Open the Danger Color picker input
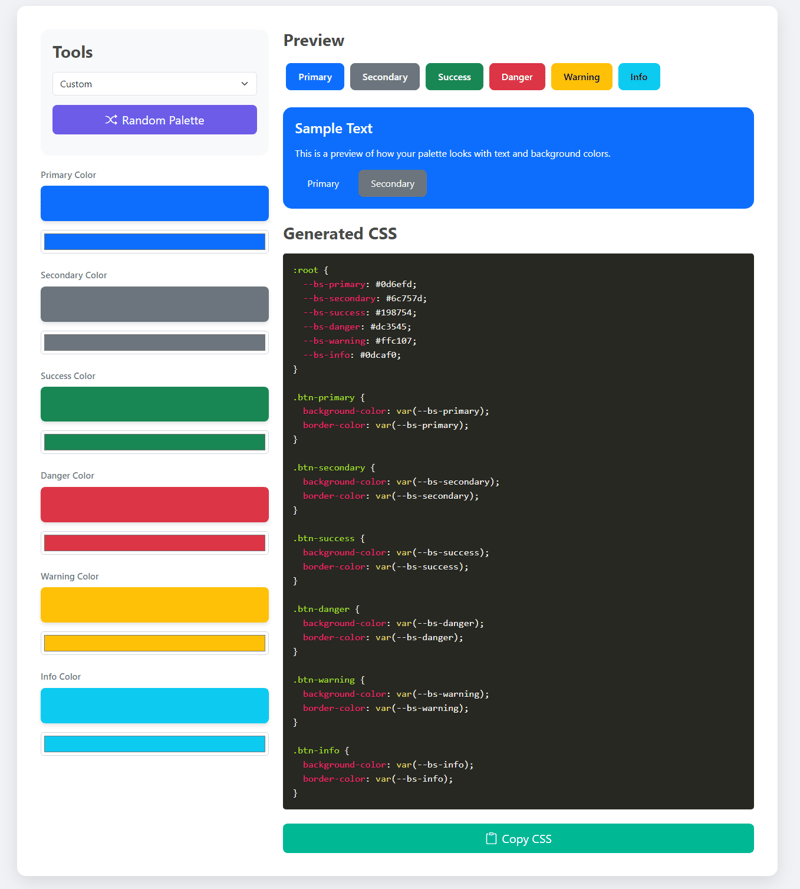The height and width of the screenshot is (889, 800). 154,541
